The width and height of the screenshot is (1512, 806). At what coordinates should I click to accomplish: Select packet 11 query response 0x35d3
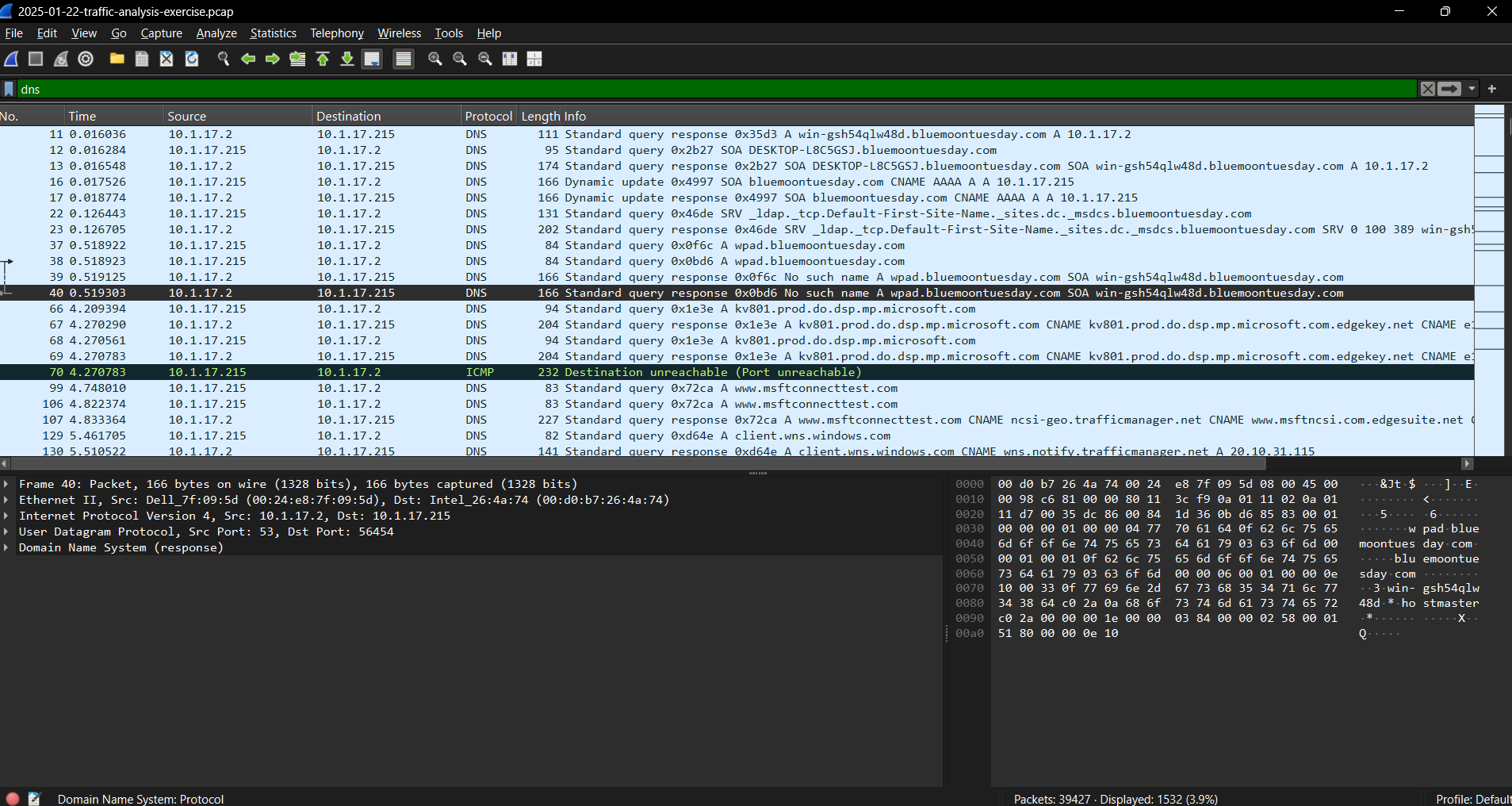737,134
